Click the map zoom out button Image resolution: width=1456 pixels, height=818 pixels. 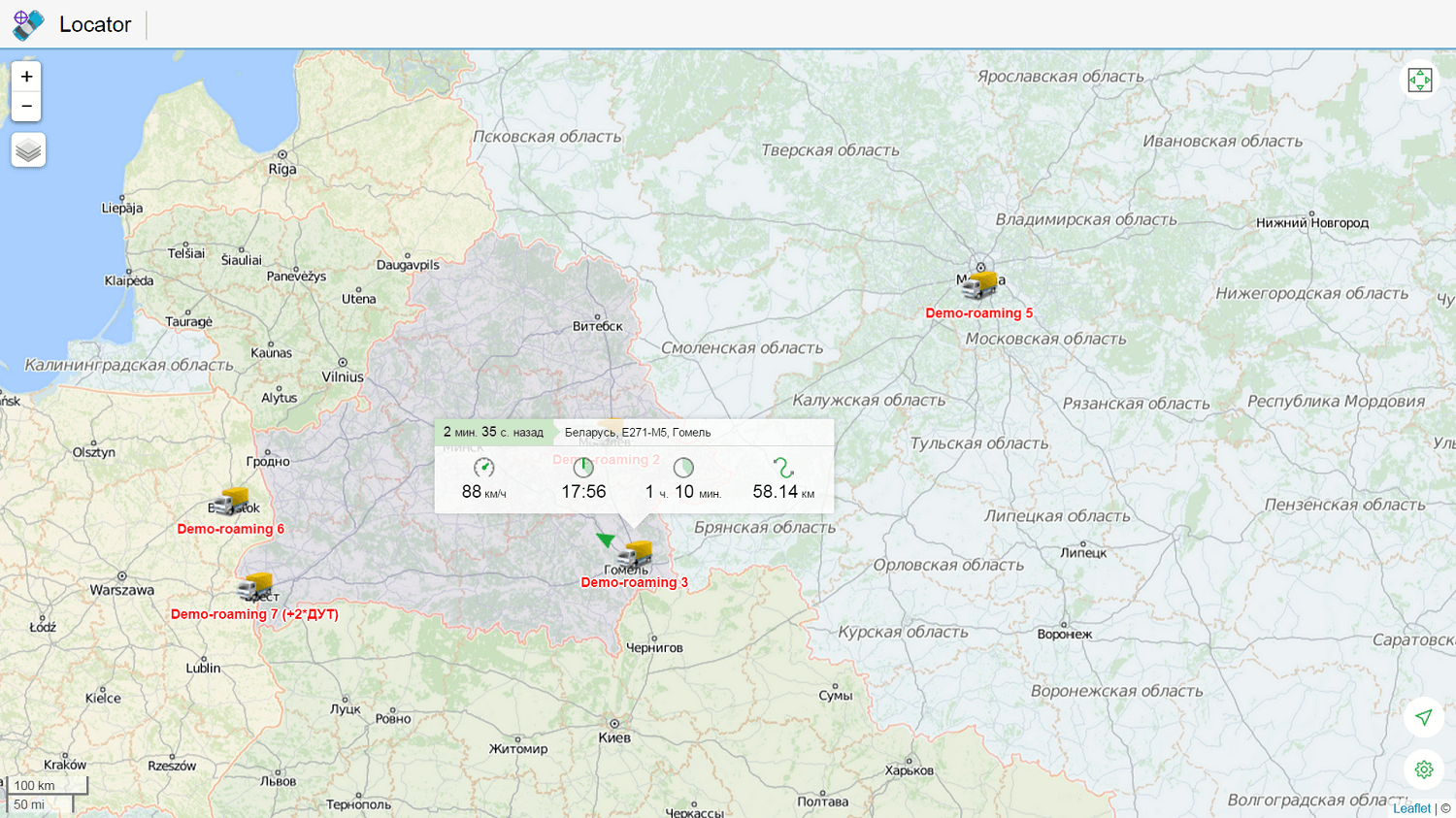(26, 106)
